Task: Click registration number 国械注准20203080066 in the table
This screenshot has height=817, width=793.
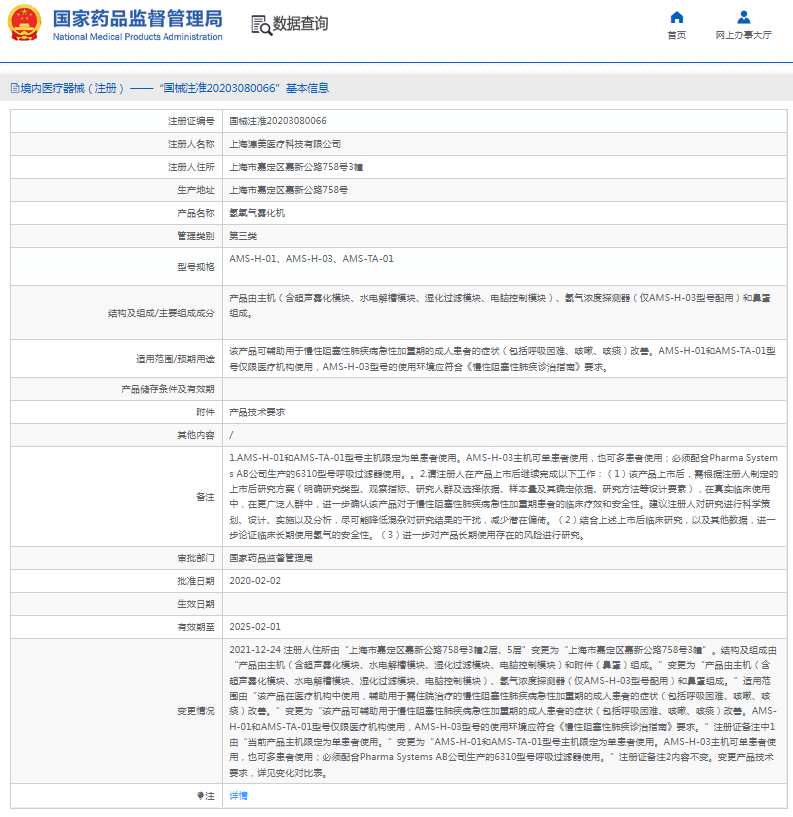Action: pos(277,120)
